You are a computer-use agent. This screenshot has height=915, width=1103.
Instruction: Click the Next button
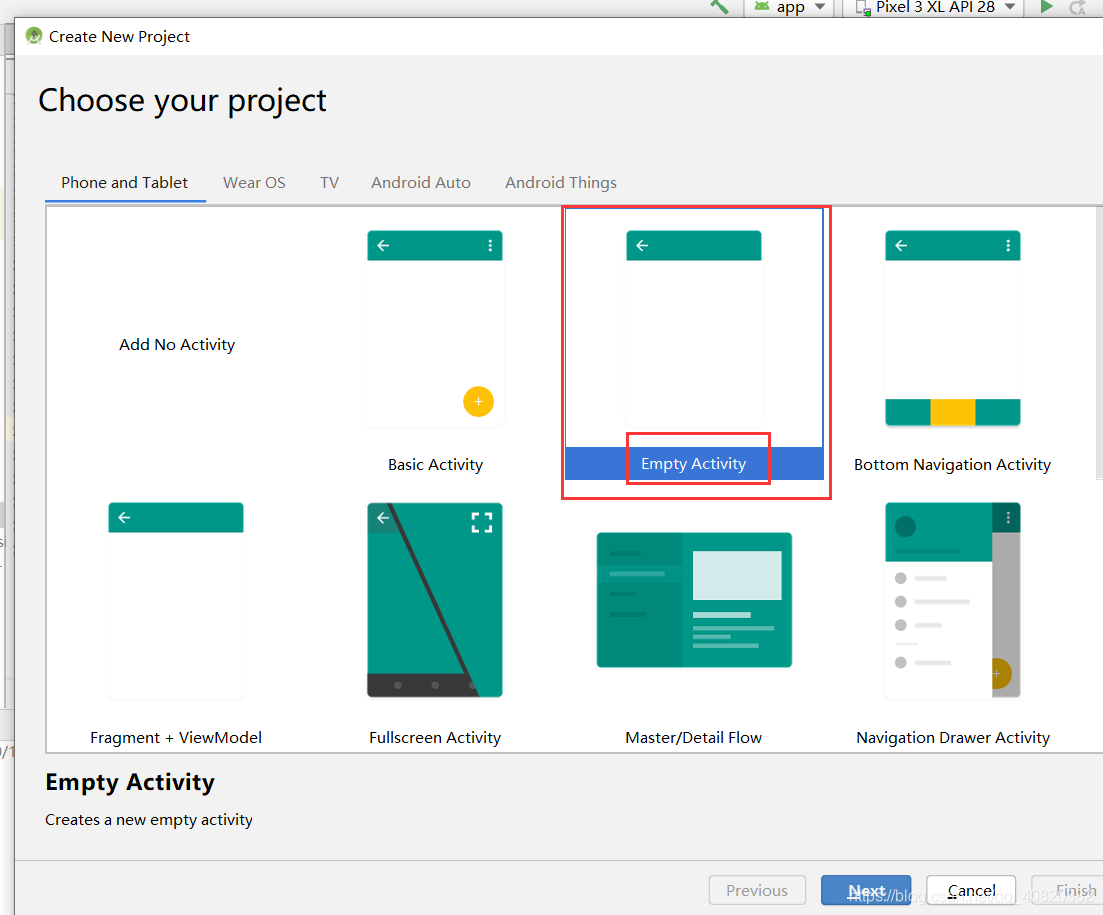(x=866, y=890)
